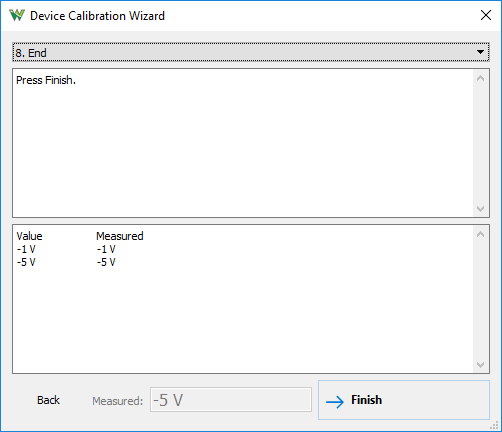The height and width of the screenshot is (432, 502).
Task: Click the Measured input field showing -5 V
Action: click(231, 400)
